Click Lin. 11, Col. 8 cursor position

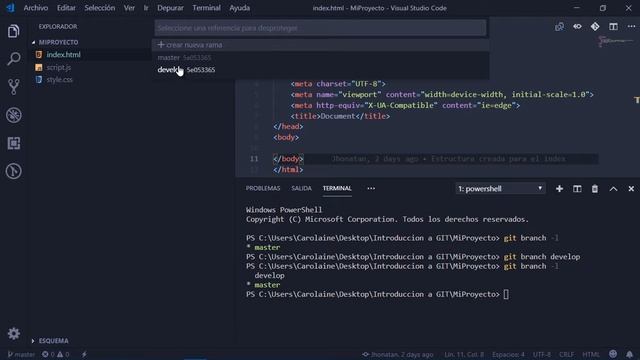tap(464, 354)
